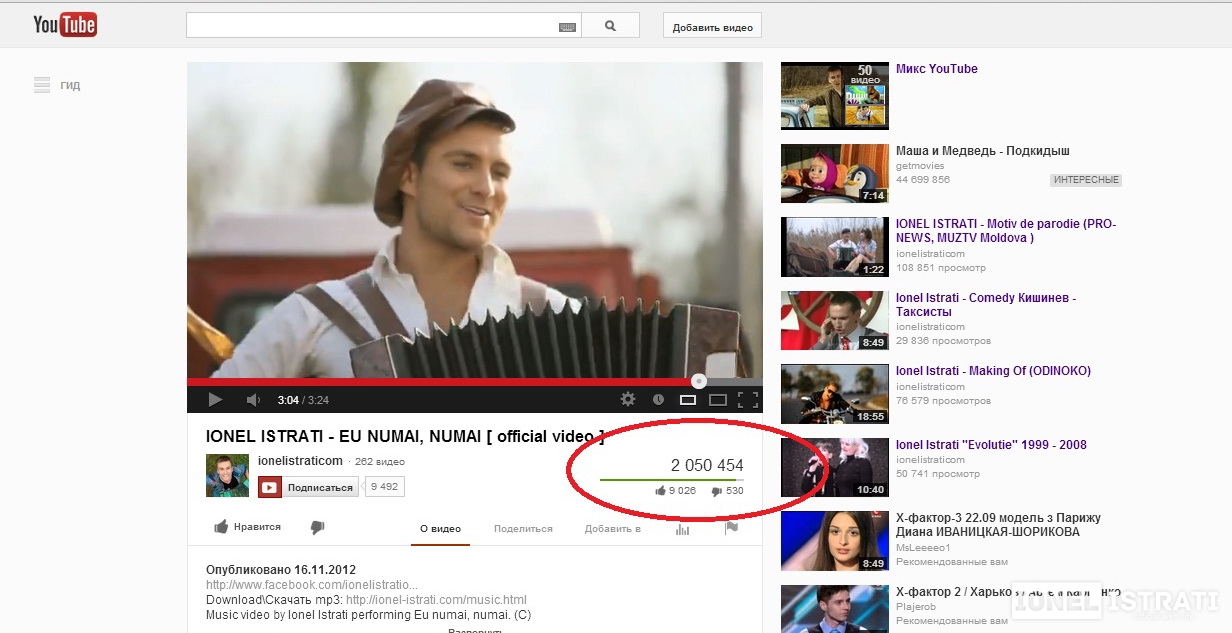The height and width of the screenshot is (633, 1232).
Task: Switch player to small size mode
Action: coord(688,400)
